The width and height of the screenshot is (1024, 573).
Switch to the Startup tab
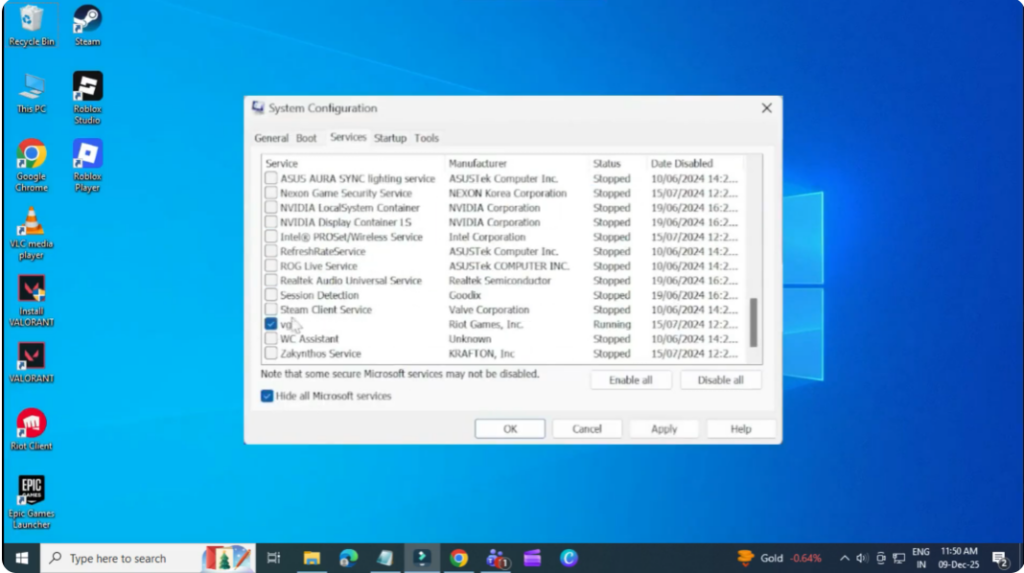pos(390,138)
